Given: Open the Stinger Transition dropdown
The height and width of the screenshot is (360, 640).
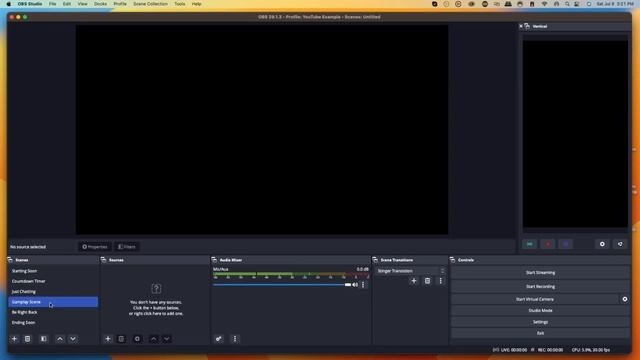Looking at the screenshot, I should [410, 271].
